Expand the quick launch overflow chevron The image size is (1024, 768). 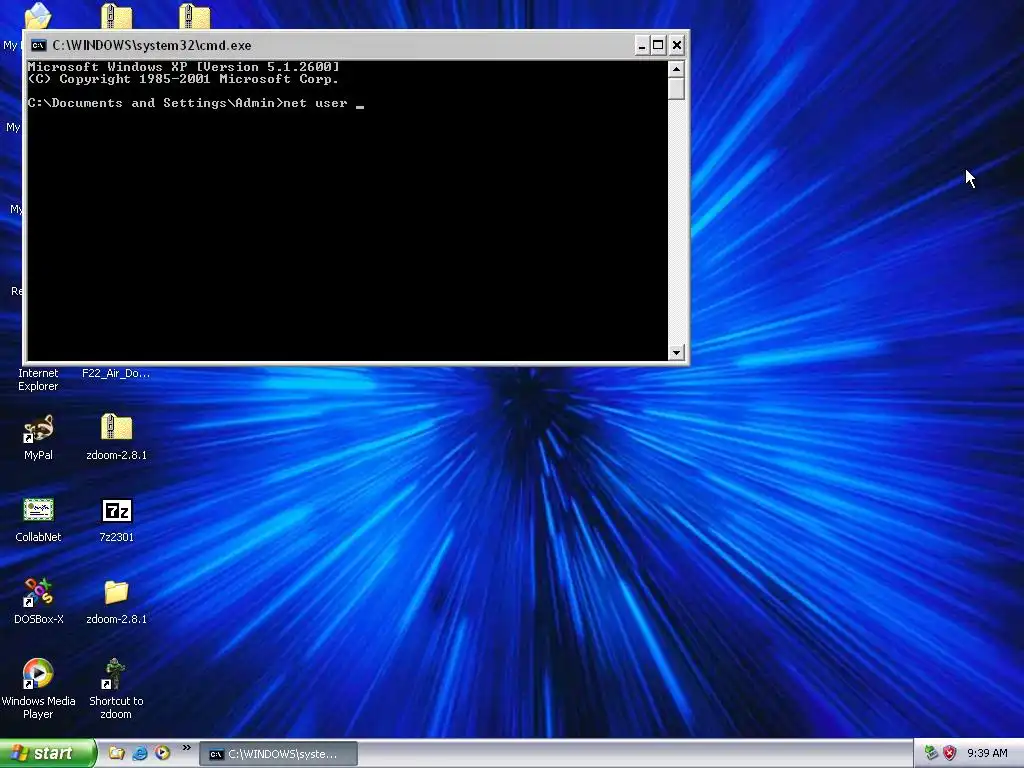tap(186, 748)
